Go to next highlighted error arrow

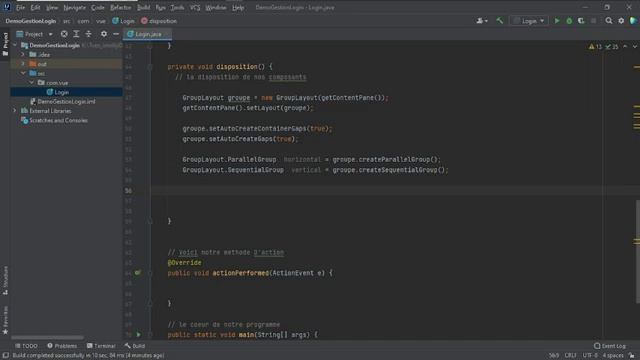(x=634, y=47)
